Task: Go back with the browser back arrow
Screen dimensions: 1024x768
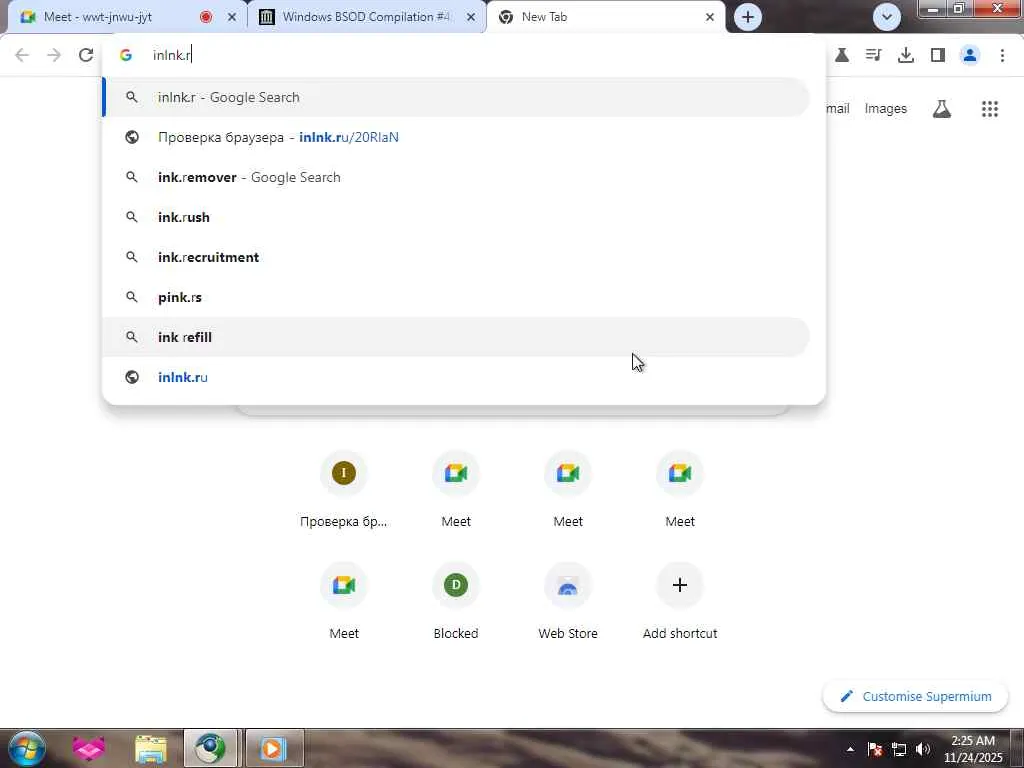Action: (x=22, y=55)
